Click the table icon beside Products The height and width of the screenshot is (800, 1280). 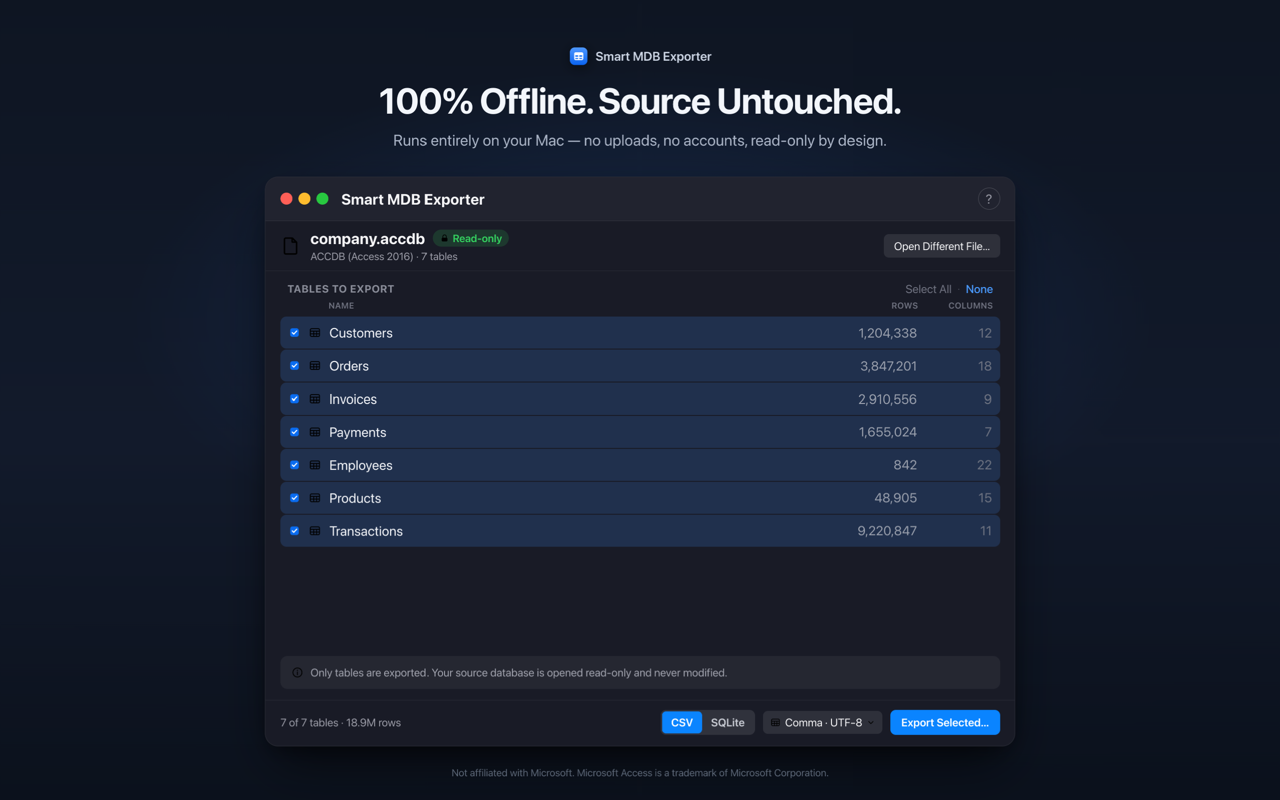(x=315, y=498)
